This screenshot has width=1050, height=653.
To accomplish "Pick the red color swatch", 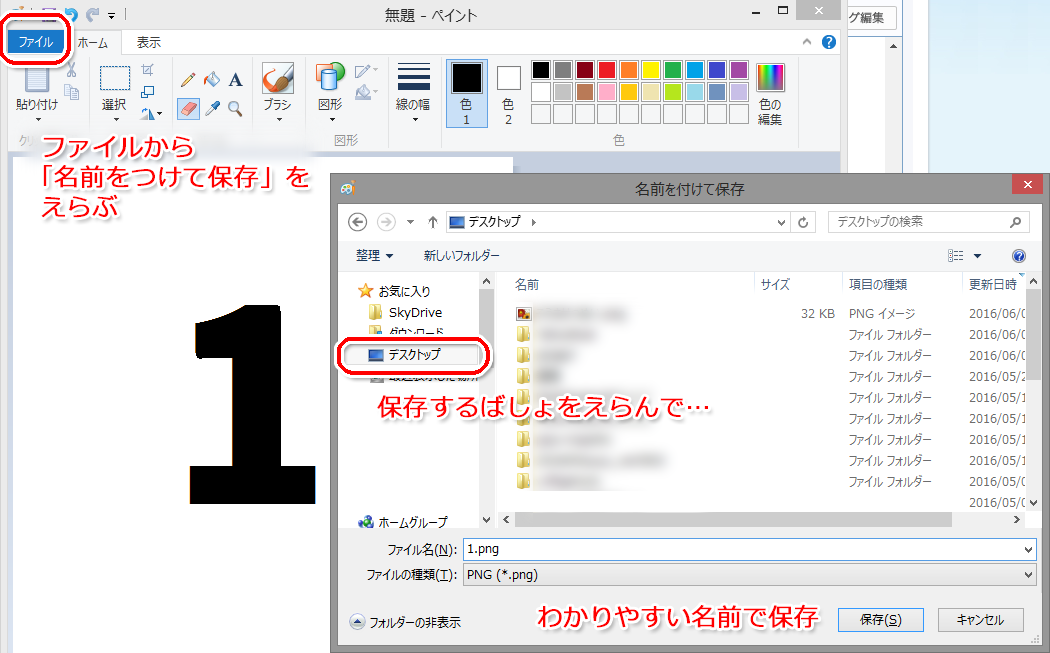I will (607, 70).
